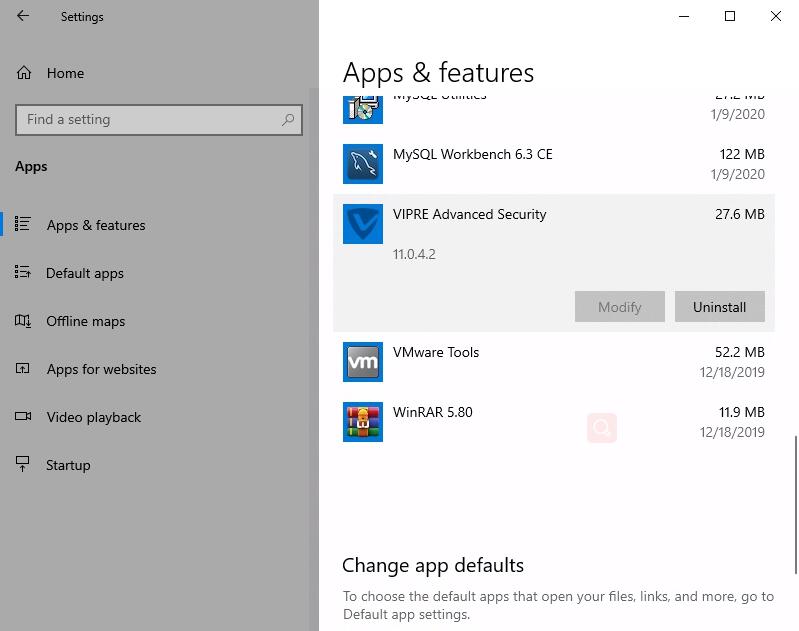Maximize the Settings window

730,16
